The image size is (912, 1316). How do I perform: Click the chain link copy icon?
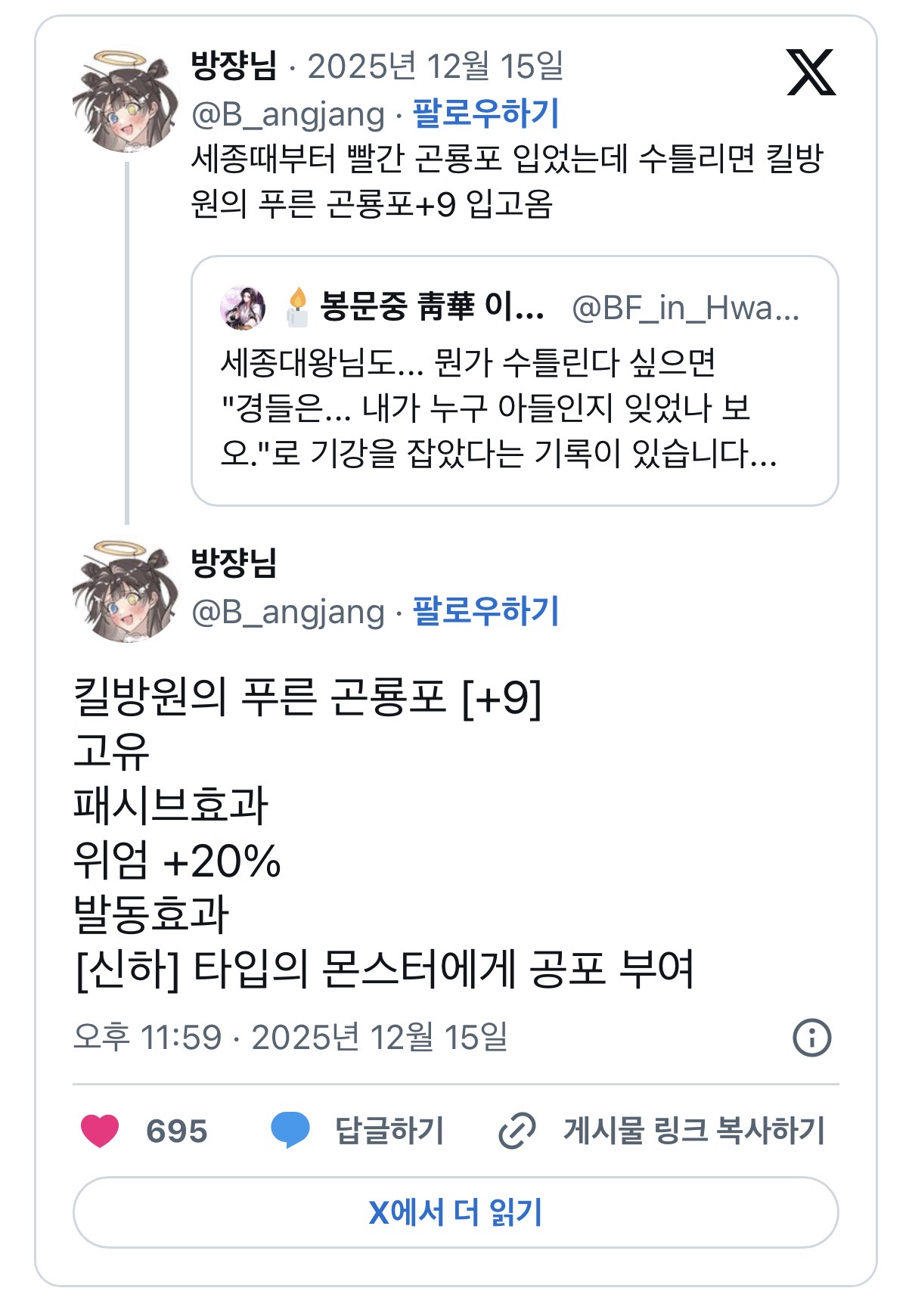[517, 1131]
